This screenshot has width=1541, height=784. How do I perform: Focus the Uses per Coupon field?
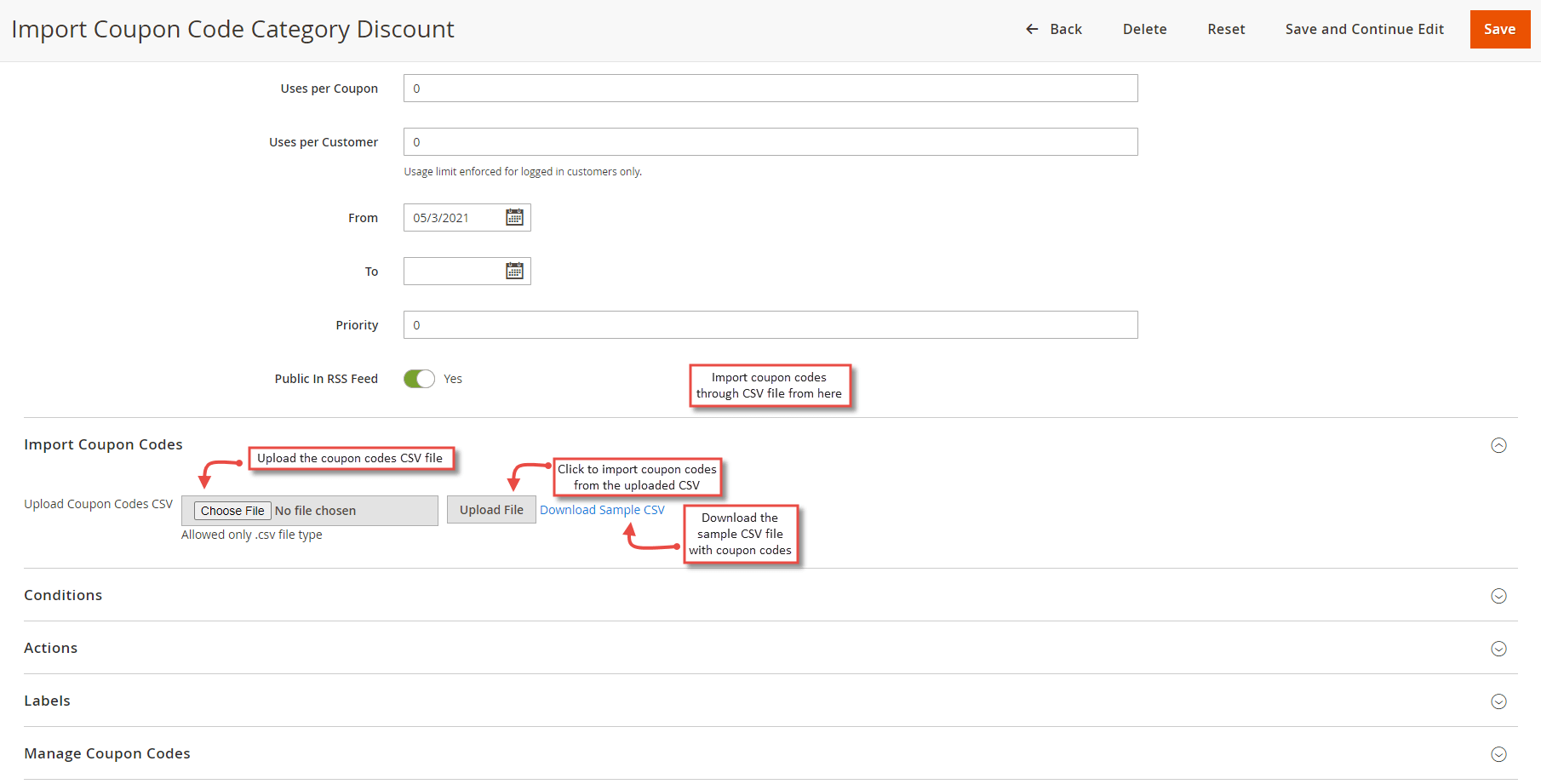pyautogui.click(x=770, y=89)
